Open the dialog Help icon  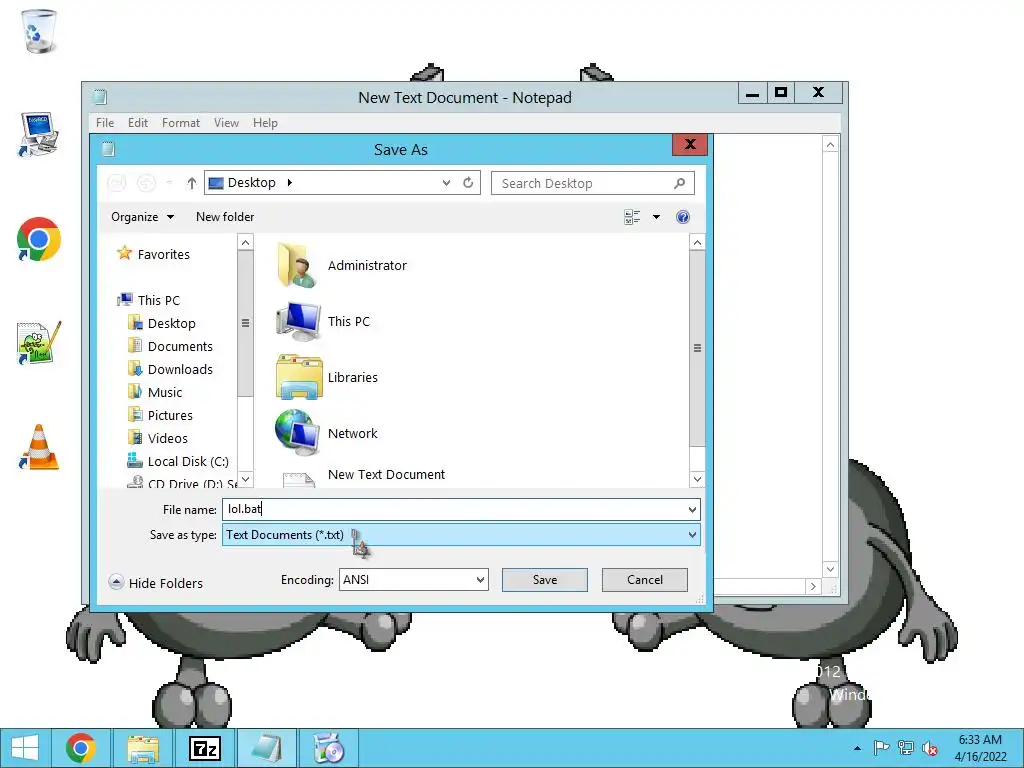[x=682, y=217]
